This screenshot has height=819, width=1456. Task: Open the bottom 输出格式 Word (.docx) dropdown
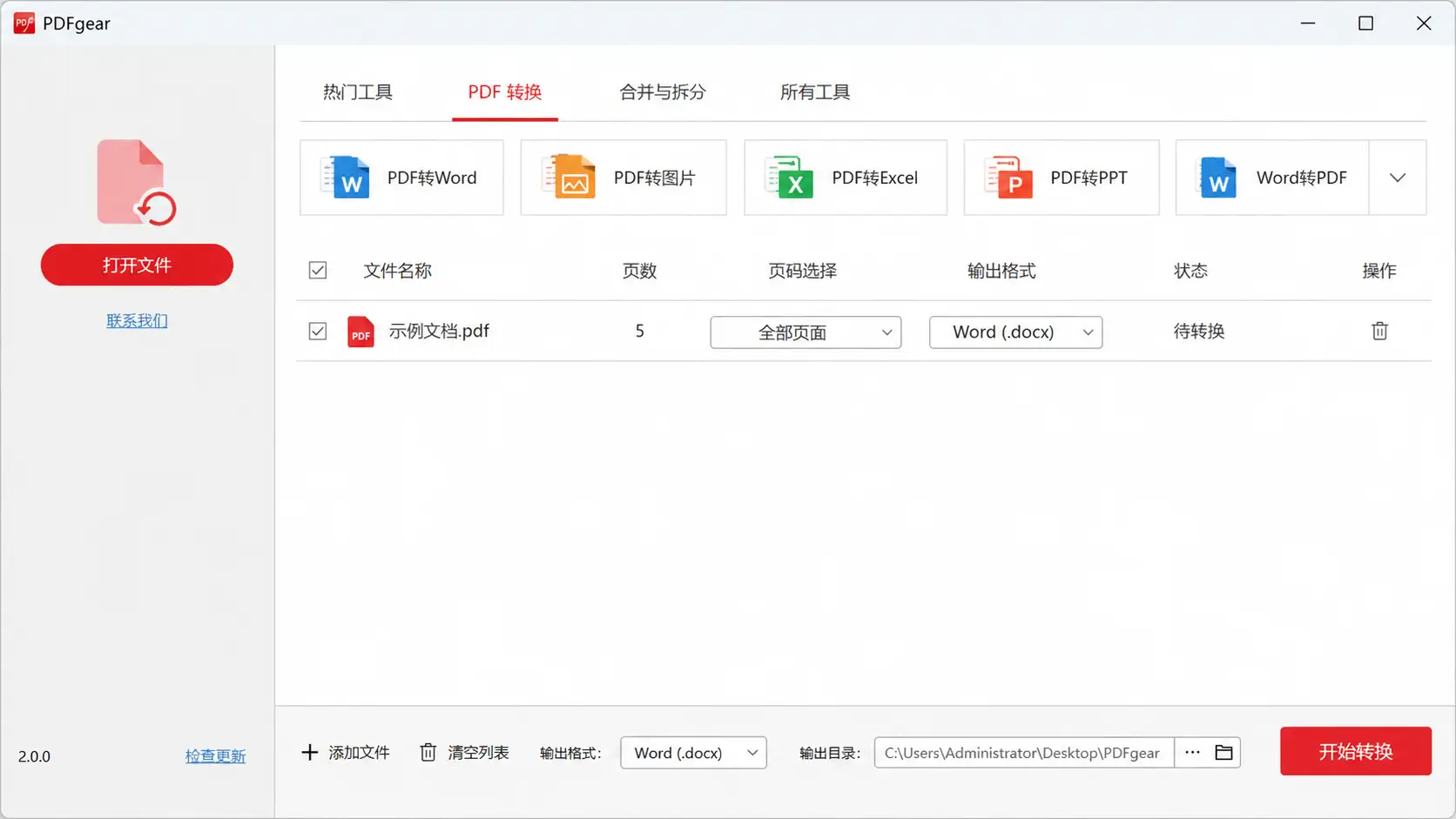click(693, 753)
